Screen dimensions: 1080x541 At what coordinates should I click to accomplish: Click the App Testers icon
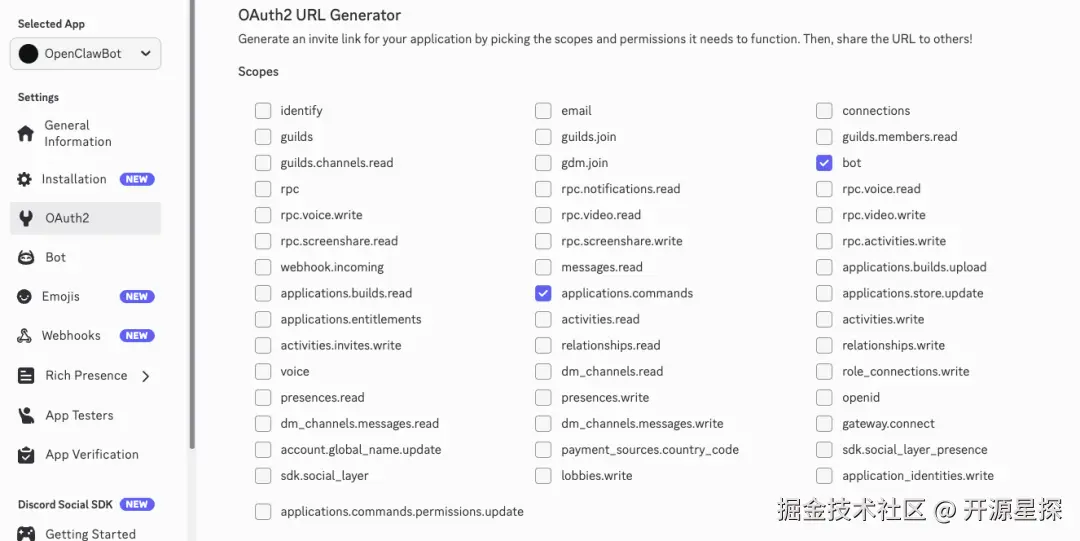(26, 415)
